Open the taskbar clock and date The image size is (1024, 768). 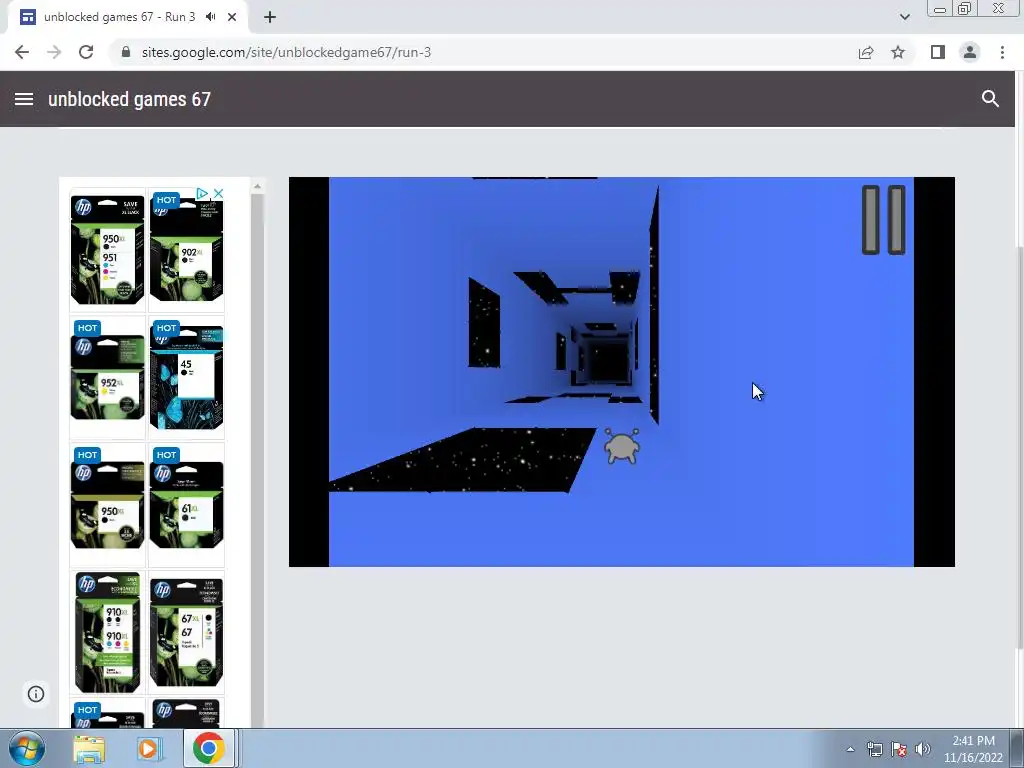click(x=973, y=749)
